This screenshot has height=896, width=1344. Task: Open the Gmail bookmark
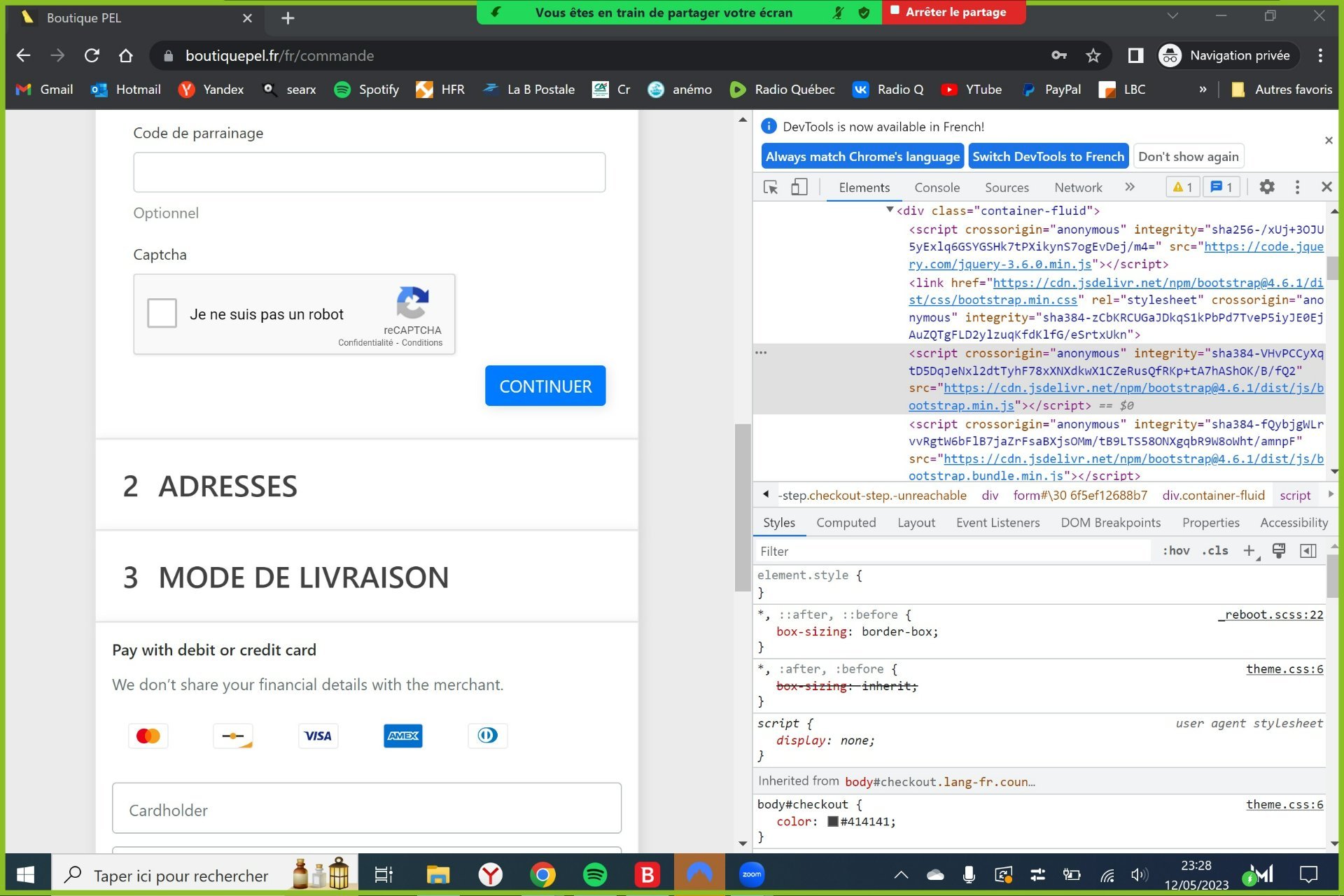coord(45,90)
